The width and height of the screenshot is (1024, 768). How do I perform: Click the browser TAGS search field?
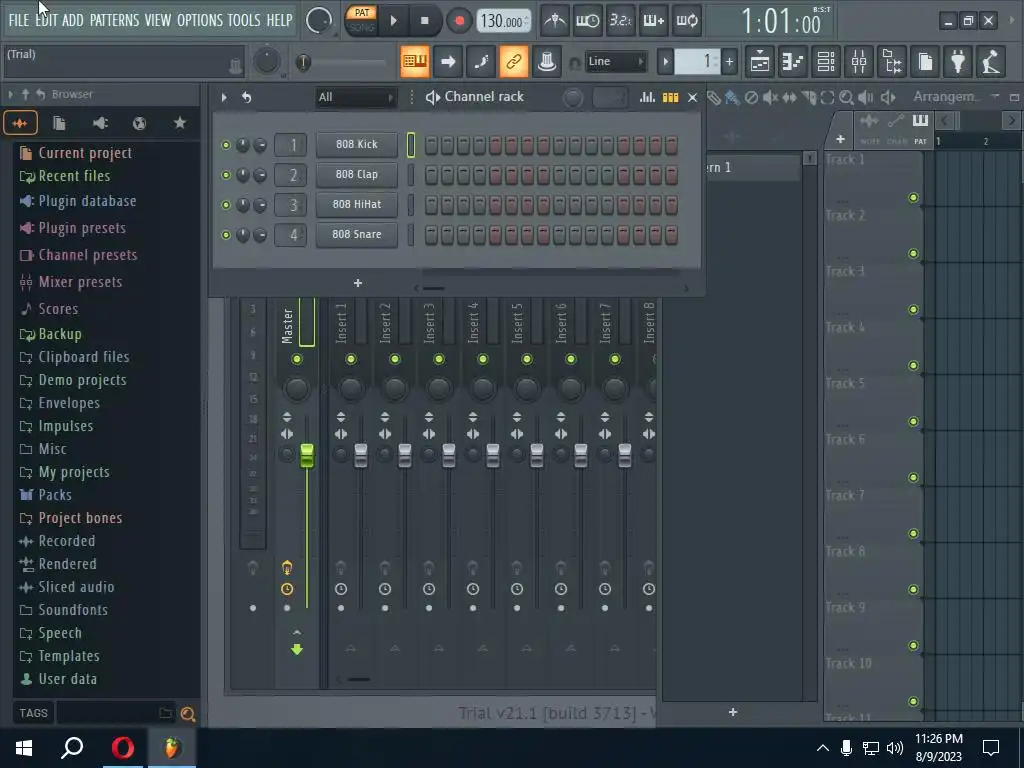tap(115, 713)
